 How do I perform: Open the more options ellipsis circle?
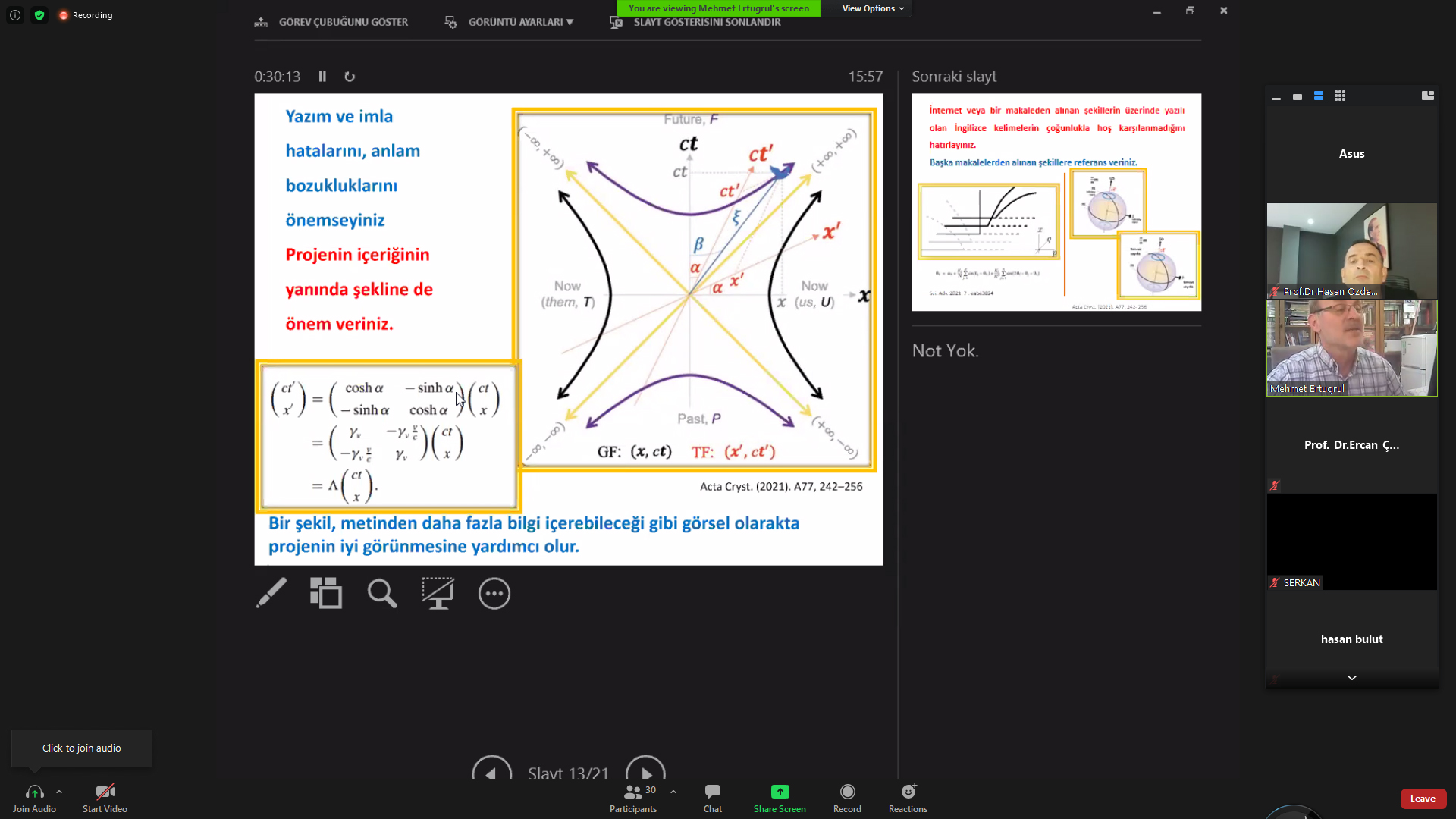(494, 593)
